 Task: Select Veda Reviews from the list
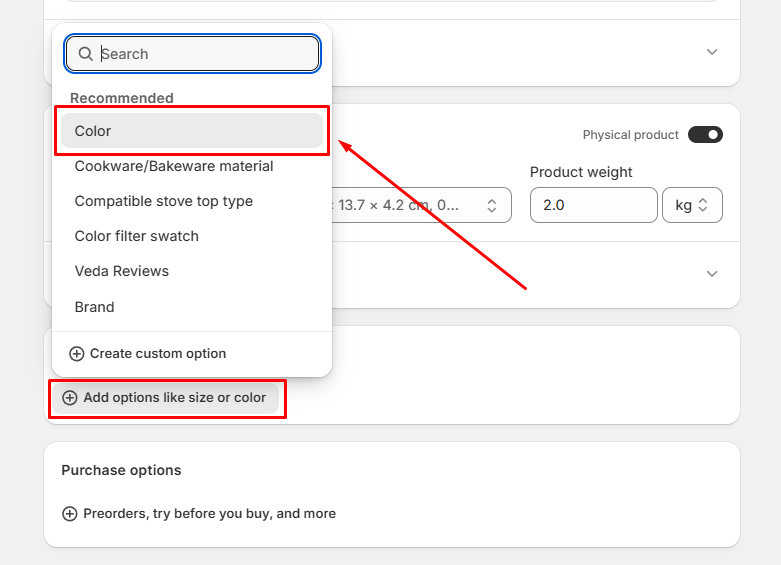tap(122, 271)
